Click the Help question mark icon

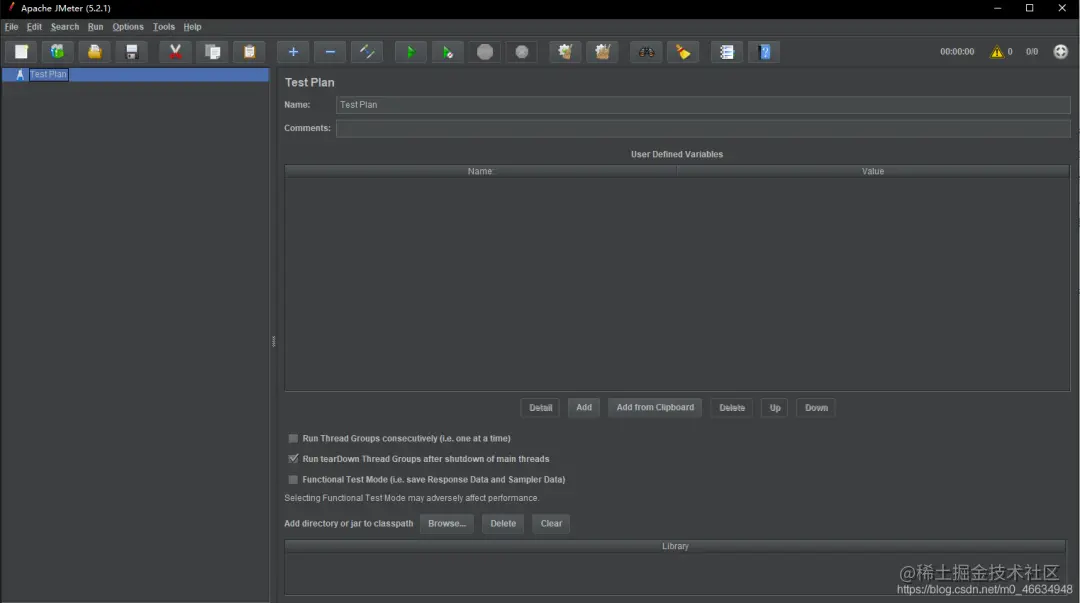765,52
